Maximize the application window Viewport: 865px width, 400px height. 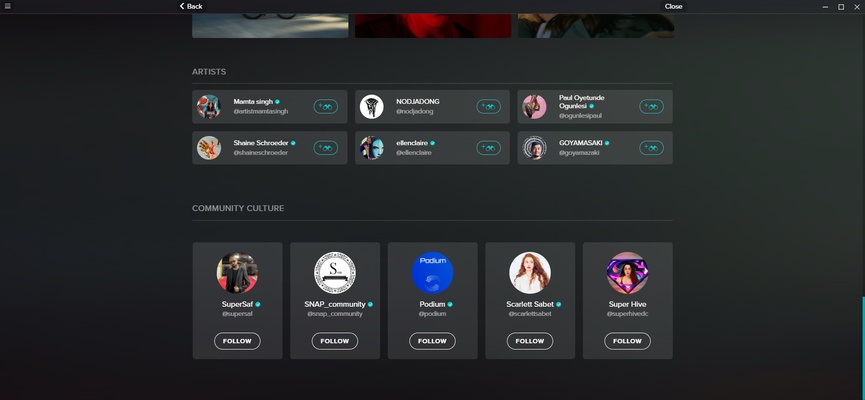coord(841,7)
